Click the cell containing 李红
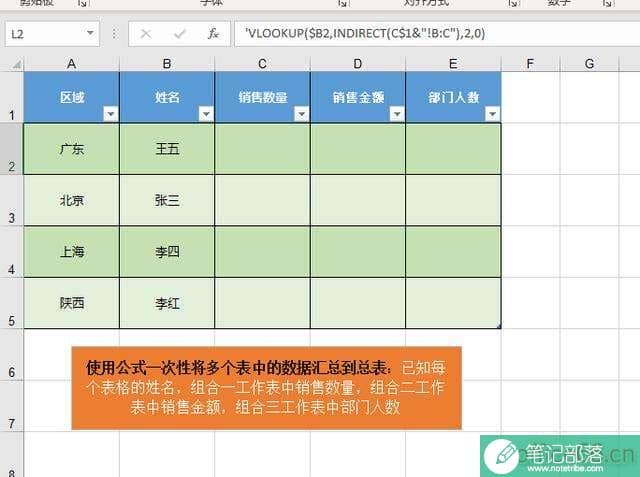Viewport: 640px width, 477px height. click(167, 303)
